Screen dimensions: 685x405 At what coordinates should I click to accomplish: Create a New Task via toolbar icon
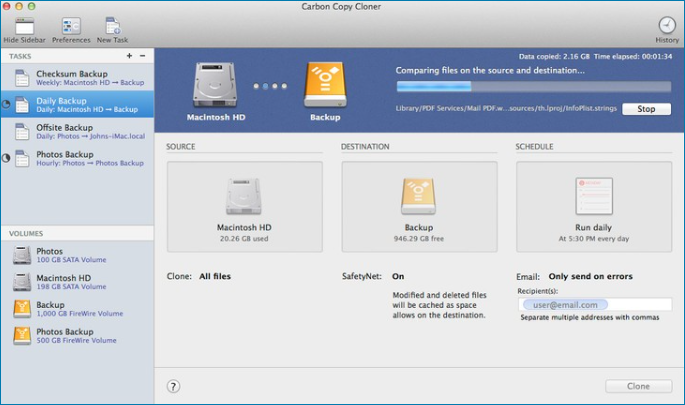[x=112, y=27]
